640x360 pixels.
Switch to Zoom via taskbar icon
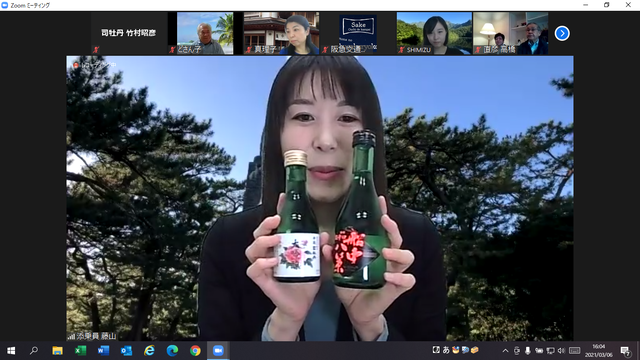218,351
